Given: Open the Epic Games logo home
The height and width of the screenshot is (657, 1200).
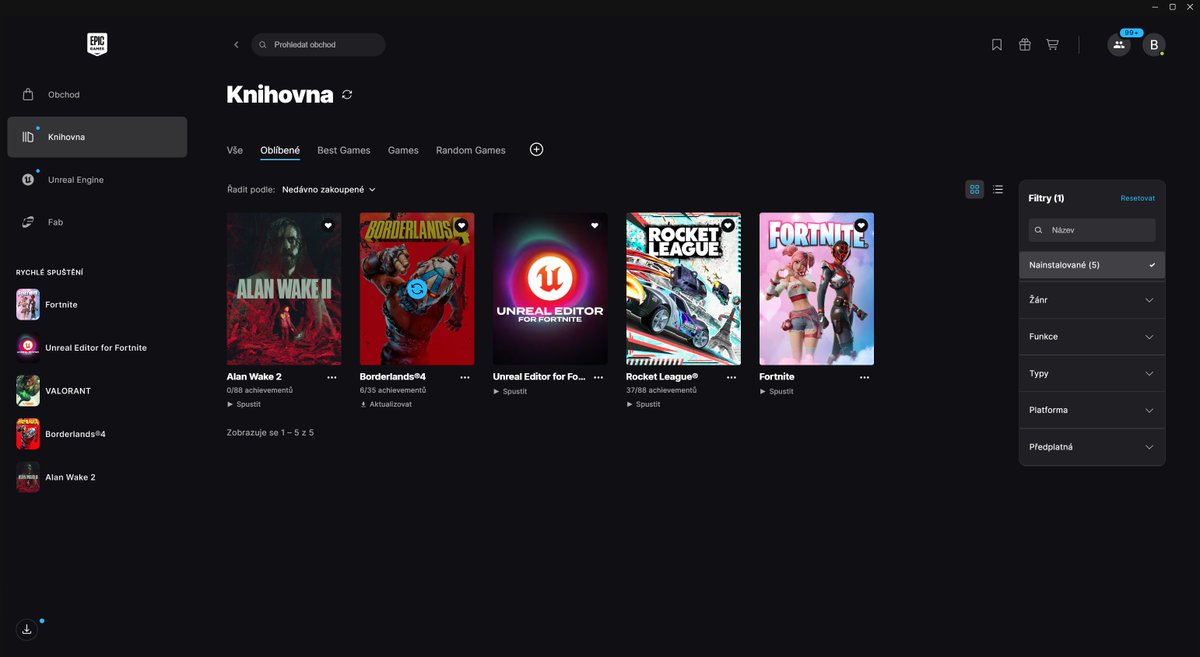Looking at the screenshot, I should [x=97, y=44].
